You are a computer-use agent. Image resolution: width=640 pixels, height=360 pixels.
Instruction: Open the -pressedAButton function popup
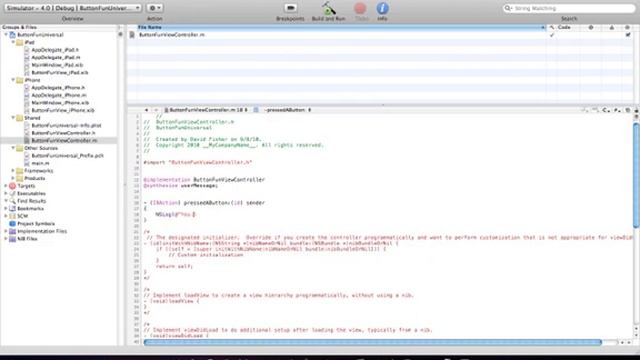[x=287, y=110]
